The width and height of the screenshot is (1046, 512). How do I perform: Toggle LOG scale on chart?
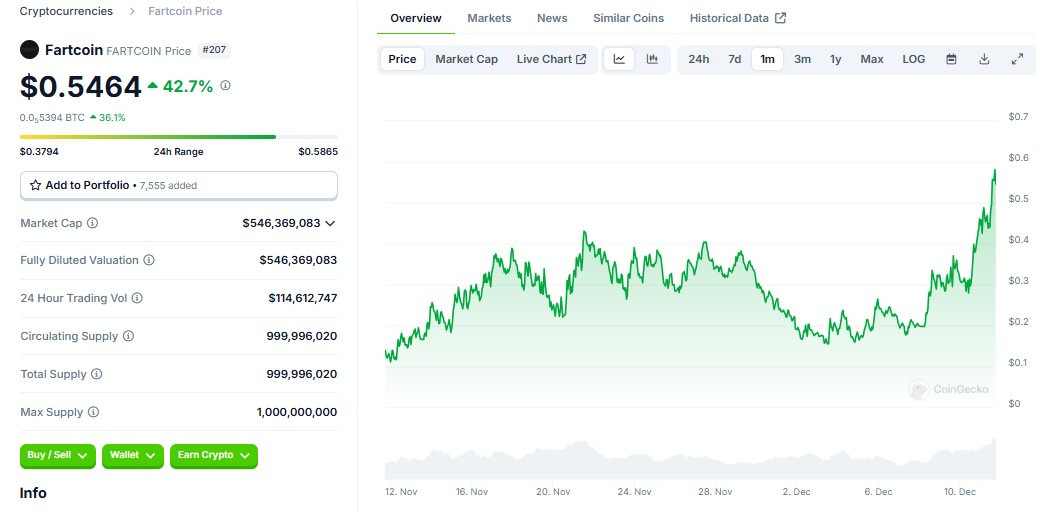click(914, 59)
